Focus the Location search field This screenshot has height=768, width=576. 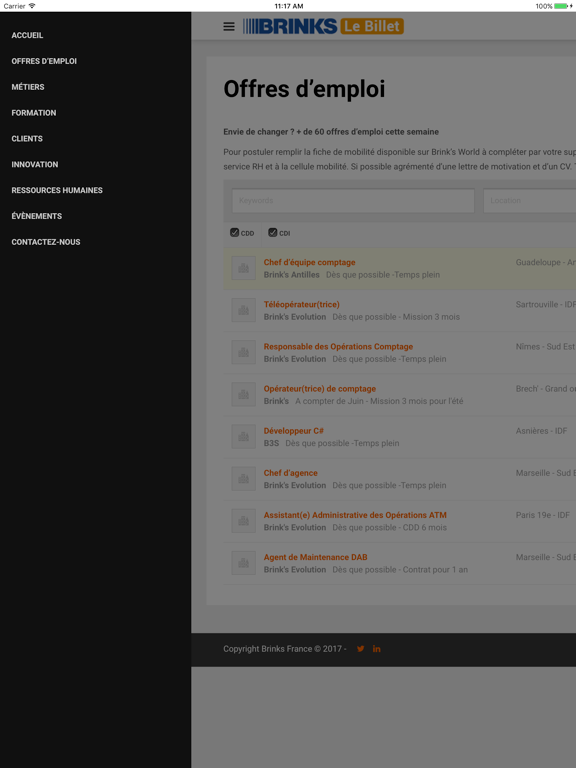click(529, 201)
